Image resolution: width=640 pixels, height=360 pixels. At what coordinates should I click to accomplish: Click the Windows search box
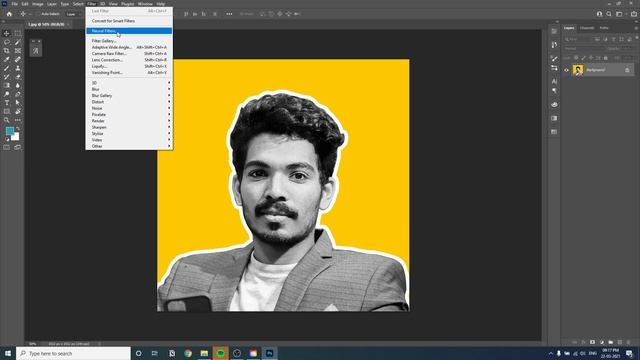[x=73, y=353]
